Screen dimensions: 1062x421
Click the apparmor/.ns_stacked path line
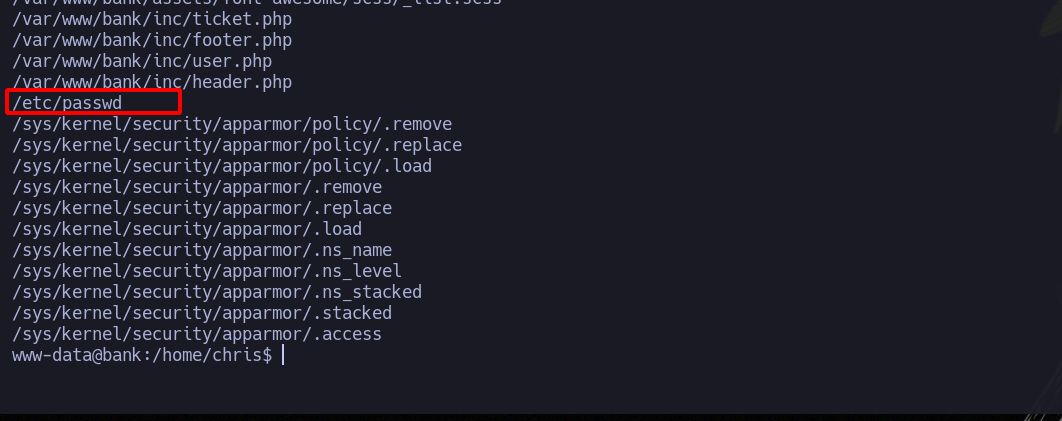(217, 292)
